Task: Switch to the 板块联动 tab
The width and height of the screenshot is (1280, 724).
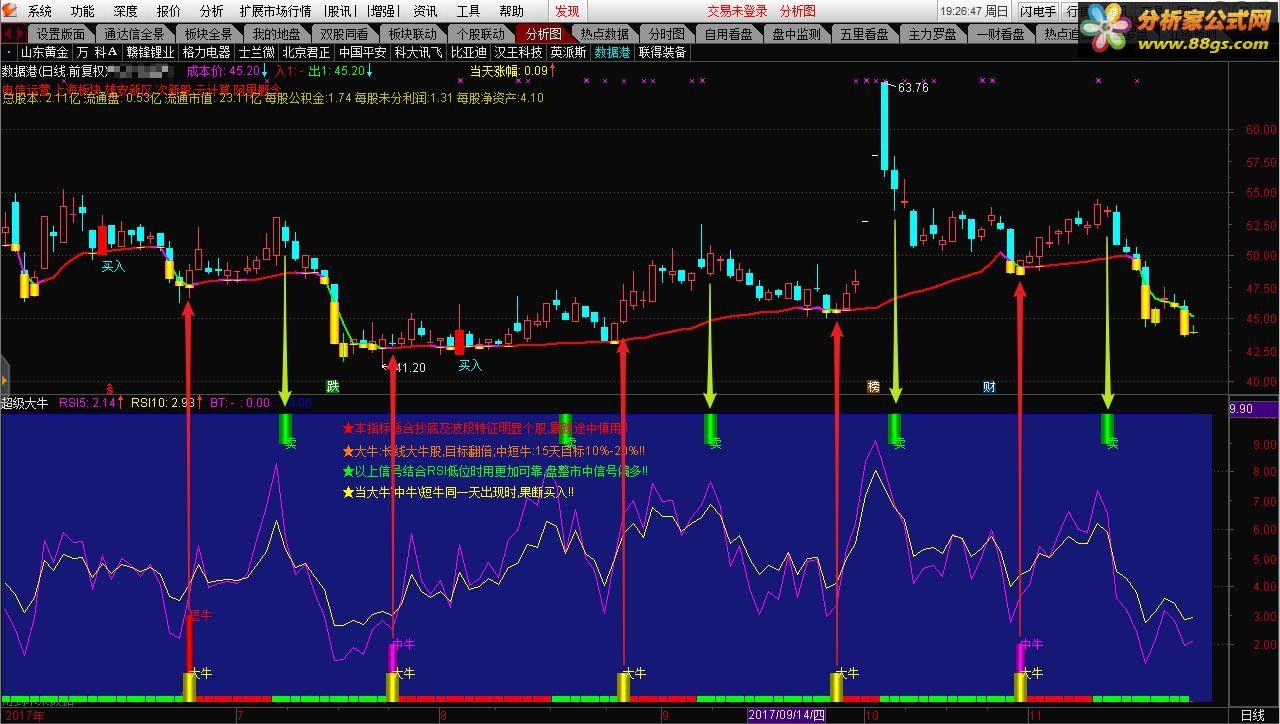Action: tap(412, 33)
